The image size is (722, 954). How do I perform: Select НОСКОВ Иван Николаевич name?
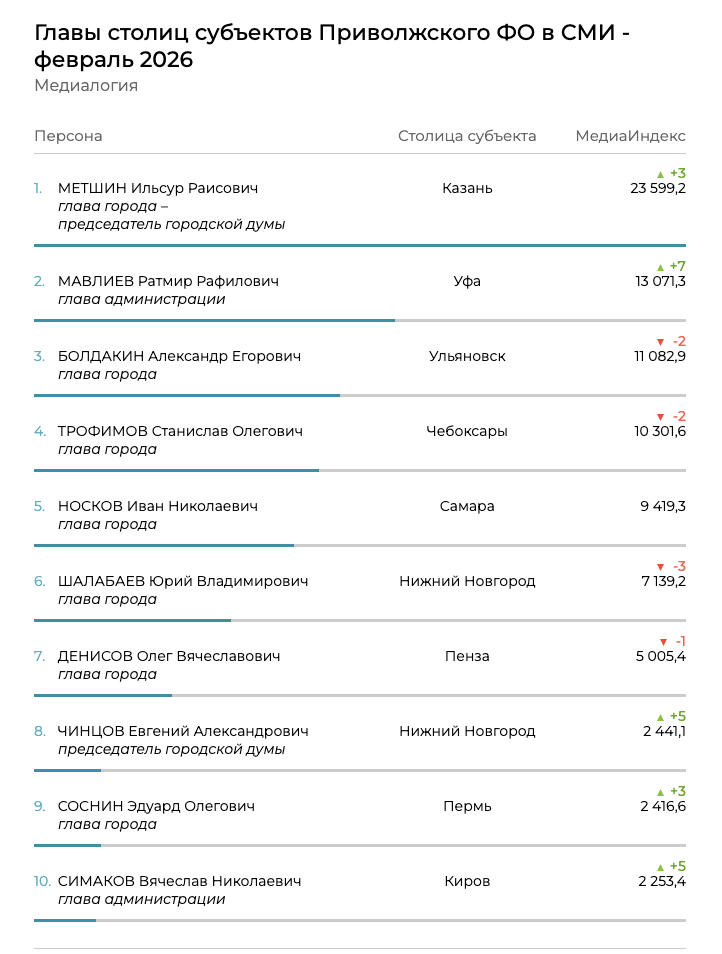(158, 506)
